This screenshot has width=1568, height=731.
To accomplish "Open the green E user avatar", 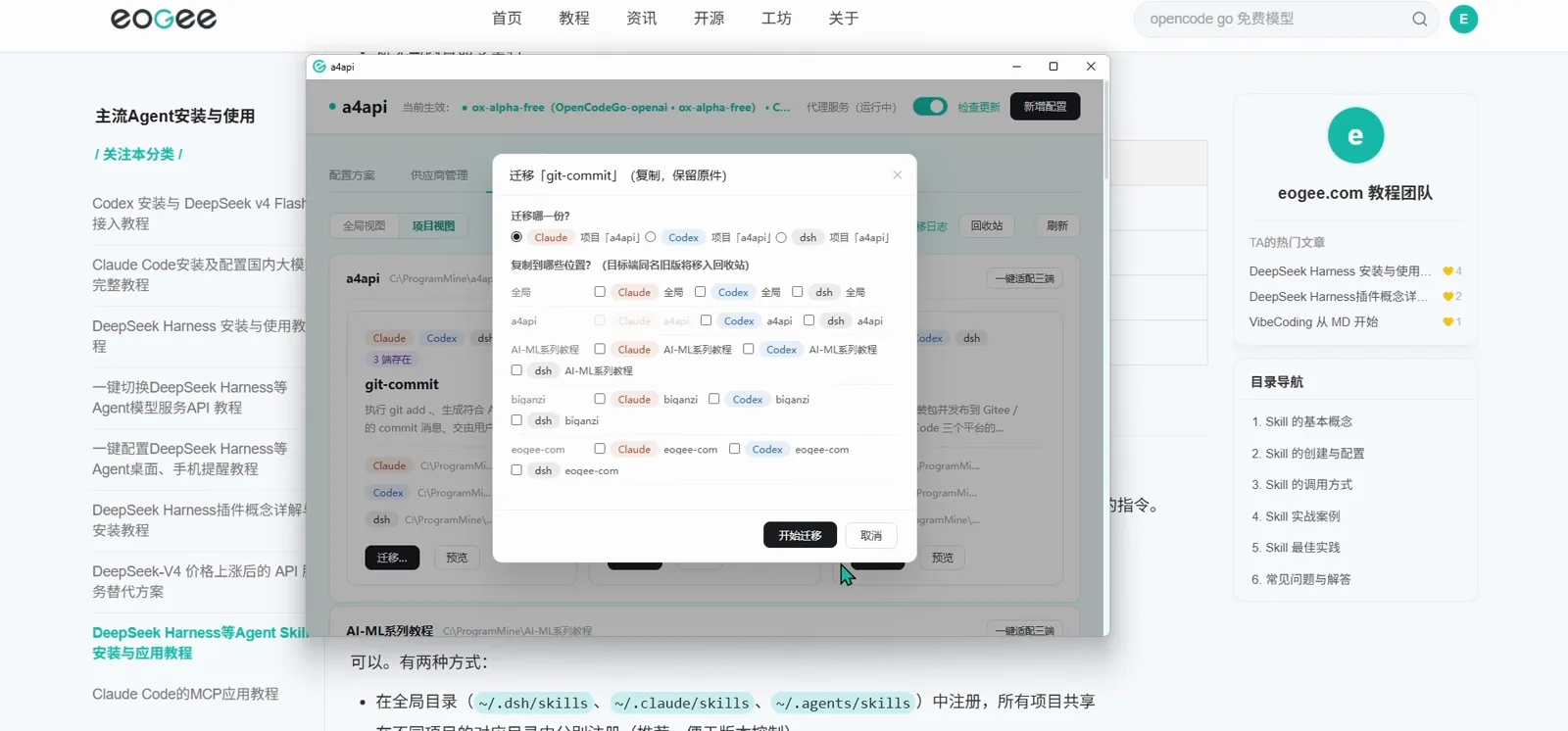I will [x=1463, y=19].
